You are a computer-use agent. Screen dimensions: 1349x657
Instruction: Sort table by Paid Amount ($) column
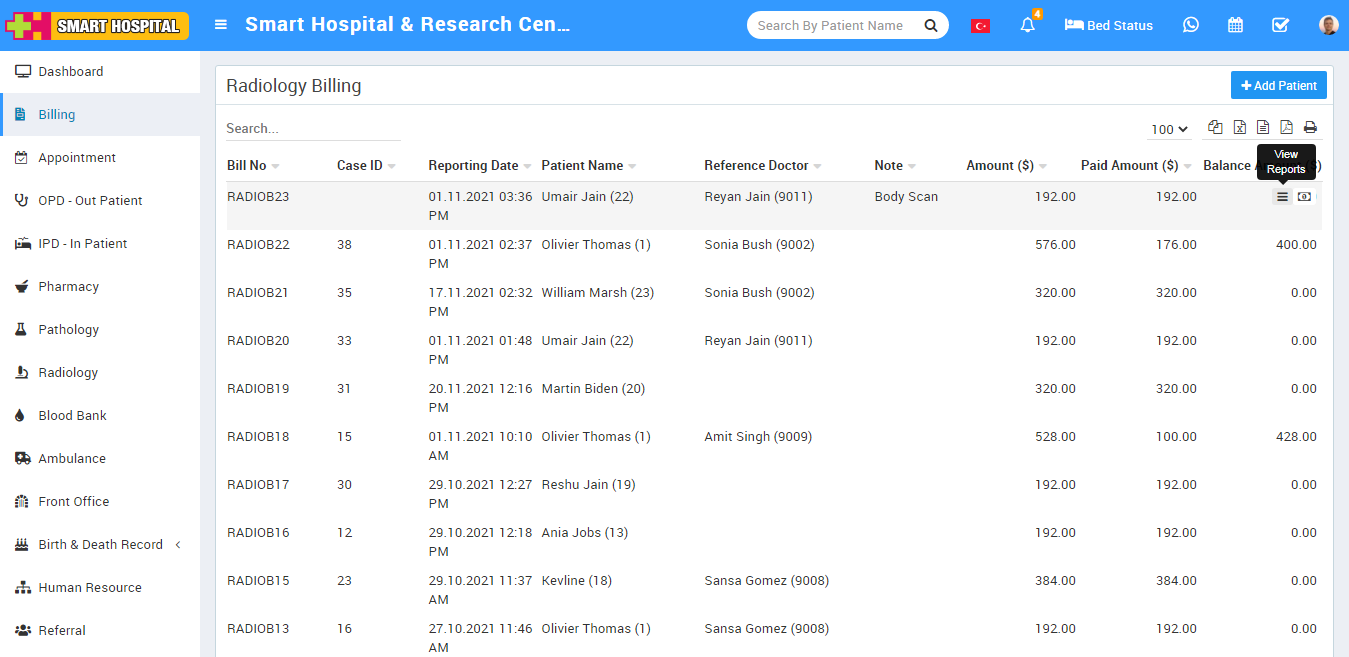pos(1136,166)
